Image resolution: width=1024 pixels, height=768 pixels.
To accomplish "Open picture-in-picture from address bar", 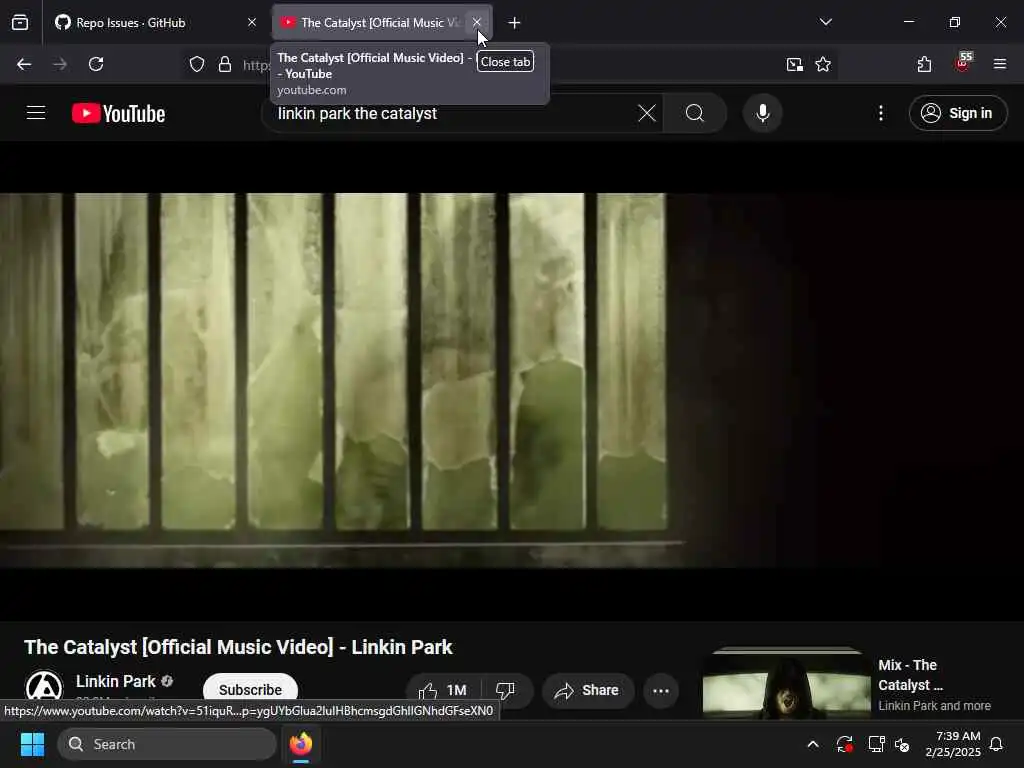I will click(795, 64).
